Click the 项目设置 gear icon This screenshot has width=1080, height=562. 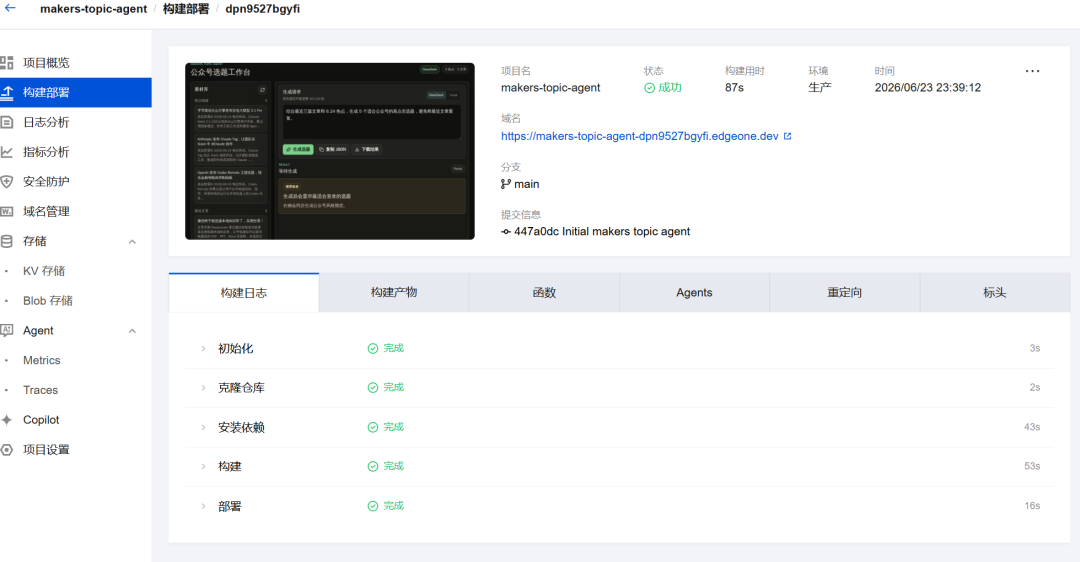(7, 450)
